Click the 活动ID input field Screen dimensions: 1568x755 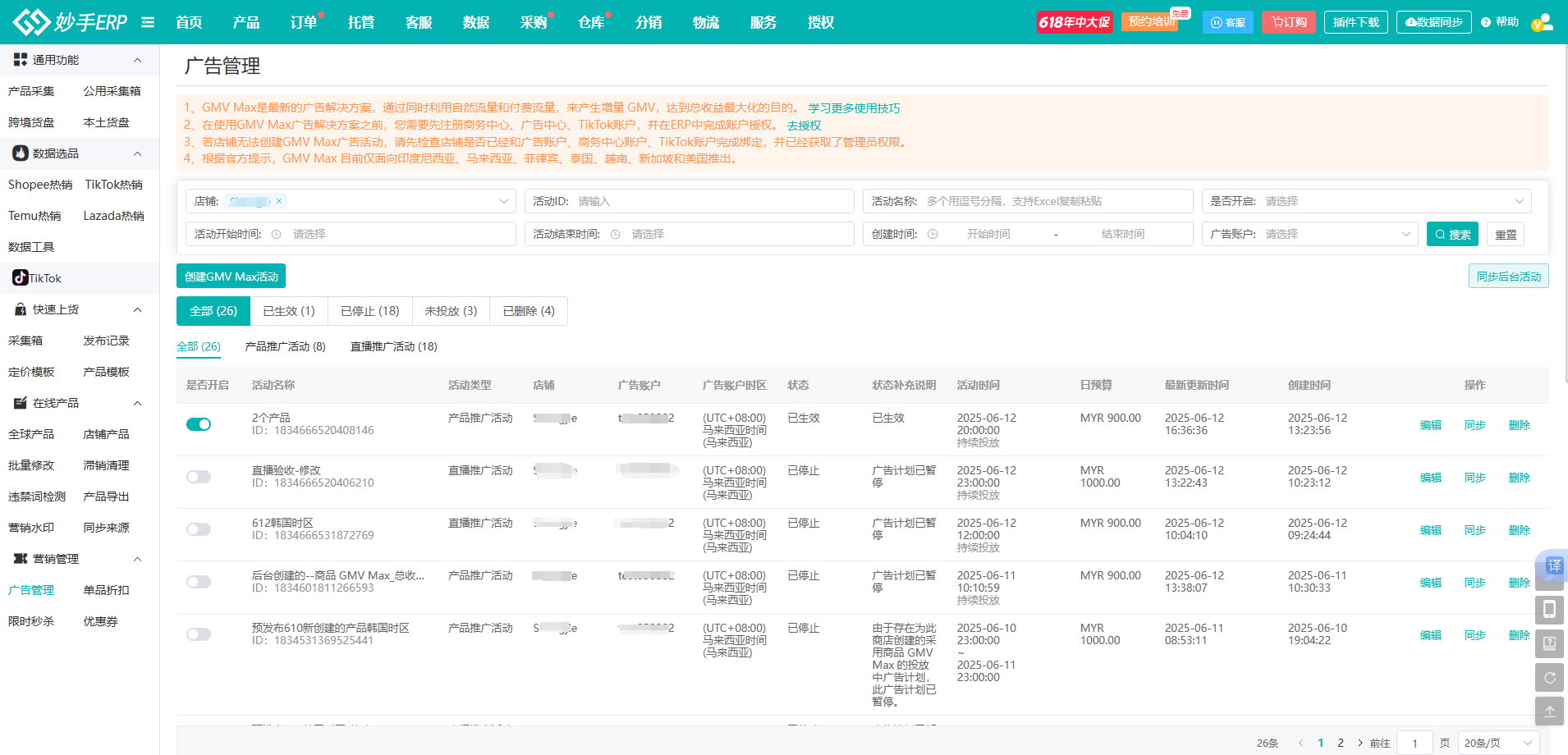(710, 201)
